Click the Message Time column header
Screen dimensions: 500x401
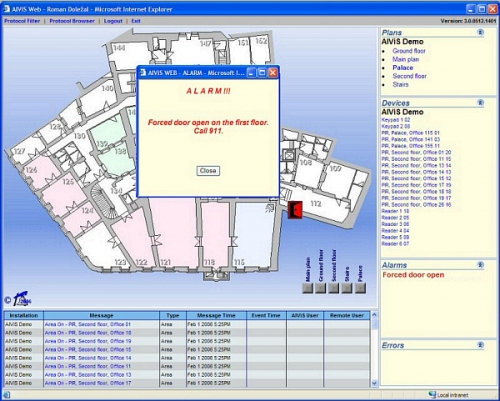click(216, 315)
